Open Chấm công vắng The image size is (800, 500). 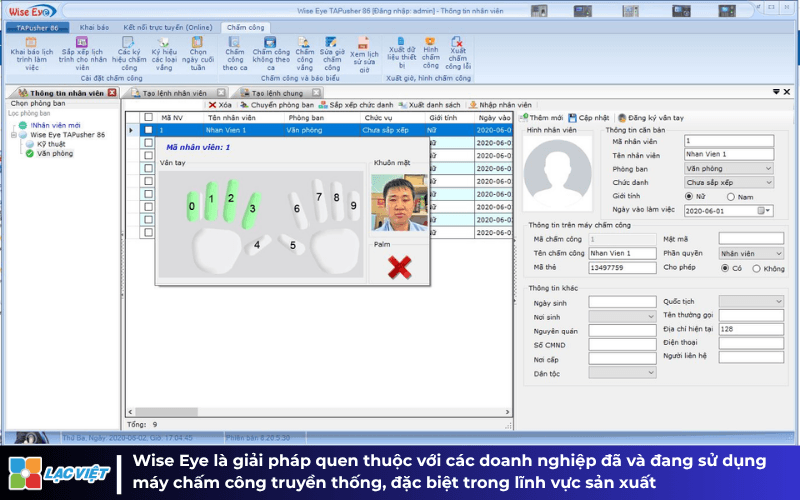[x=305, y=54]
